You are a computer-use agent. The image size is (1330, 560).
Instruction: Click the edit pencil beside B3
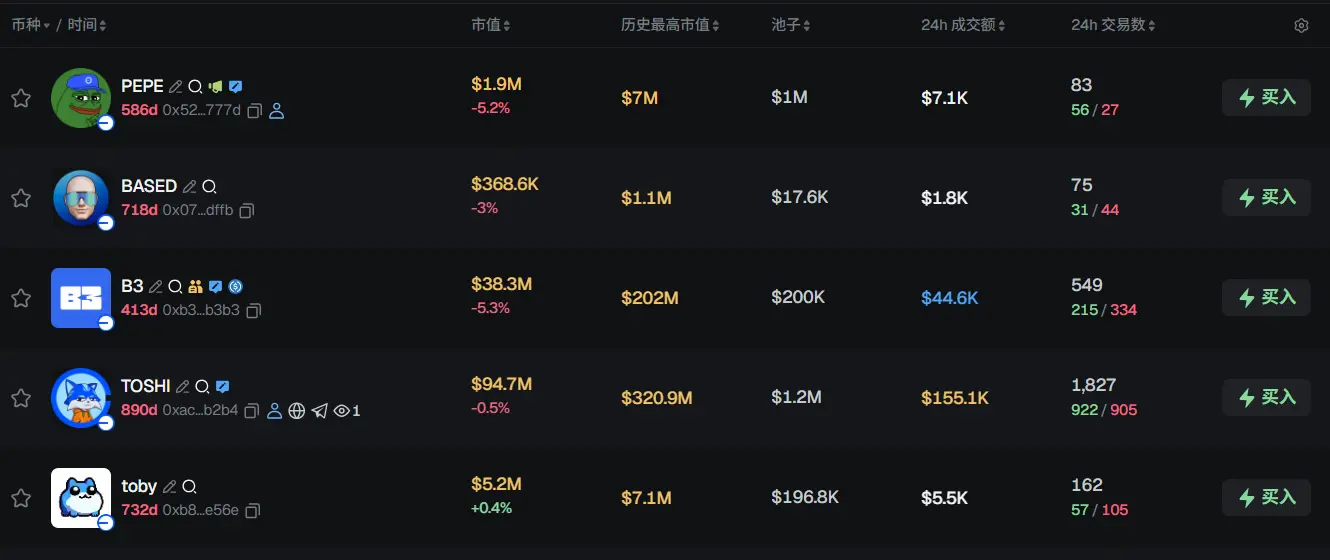click(156, 287)
